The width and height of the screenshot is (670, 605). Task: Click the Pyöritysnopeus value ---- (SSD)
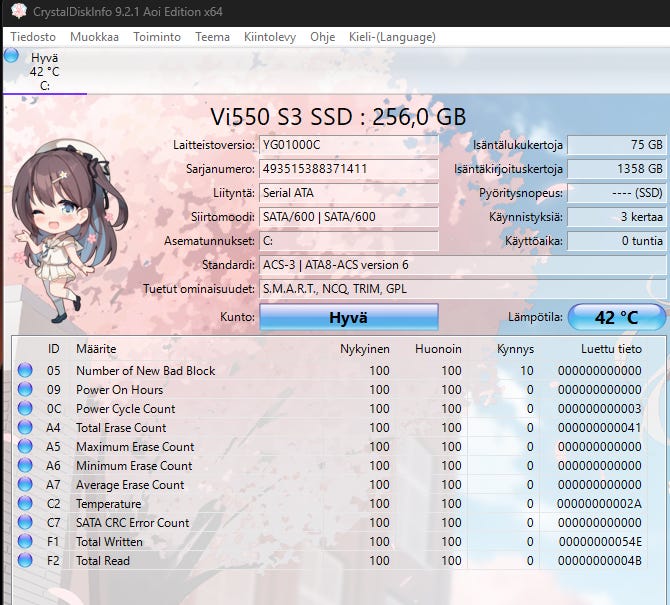pos(617,193)
